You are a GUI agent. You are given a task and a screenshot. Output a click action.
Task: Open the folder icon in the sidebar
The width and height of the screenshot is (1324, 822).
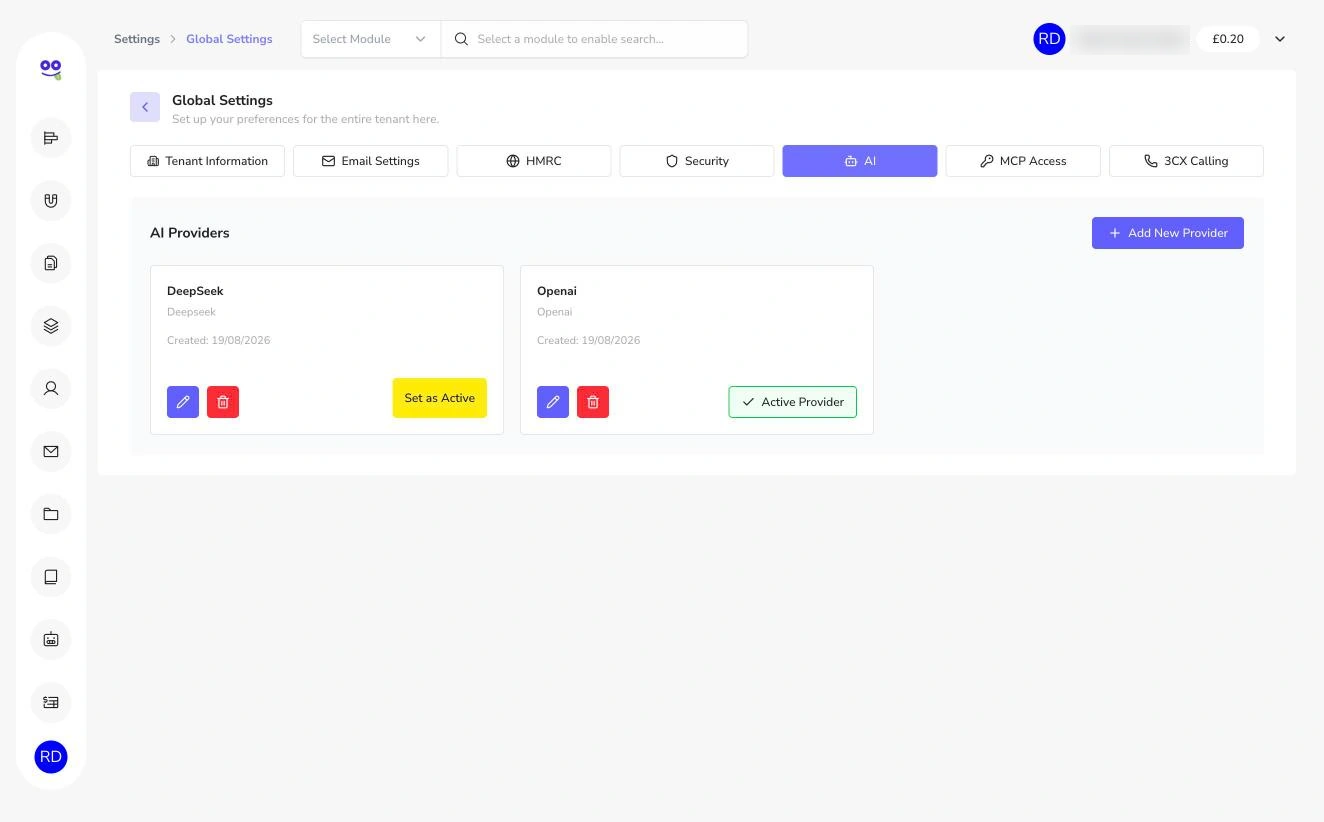pos(51,514)
